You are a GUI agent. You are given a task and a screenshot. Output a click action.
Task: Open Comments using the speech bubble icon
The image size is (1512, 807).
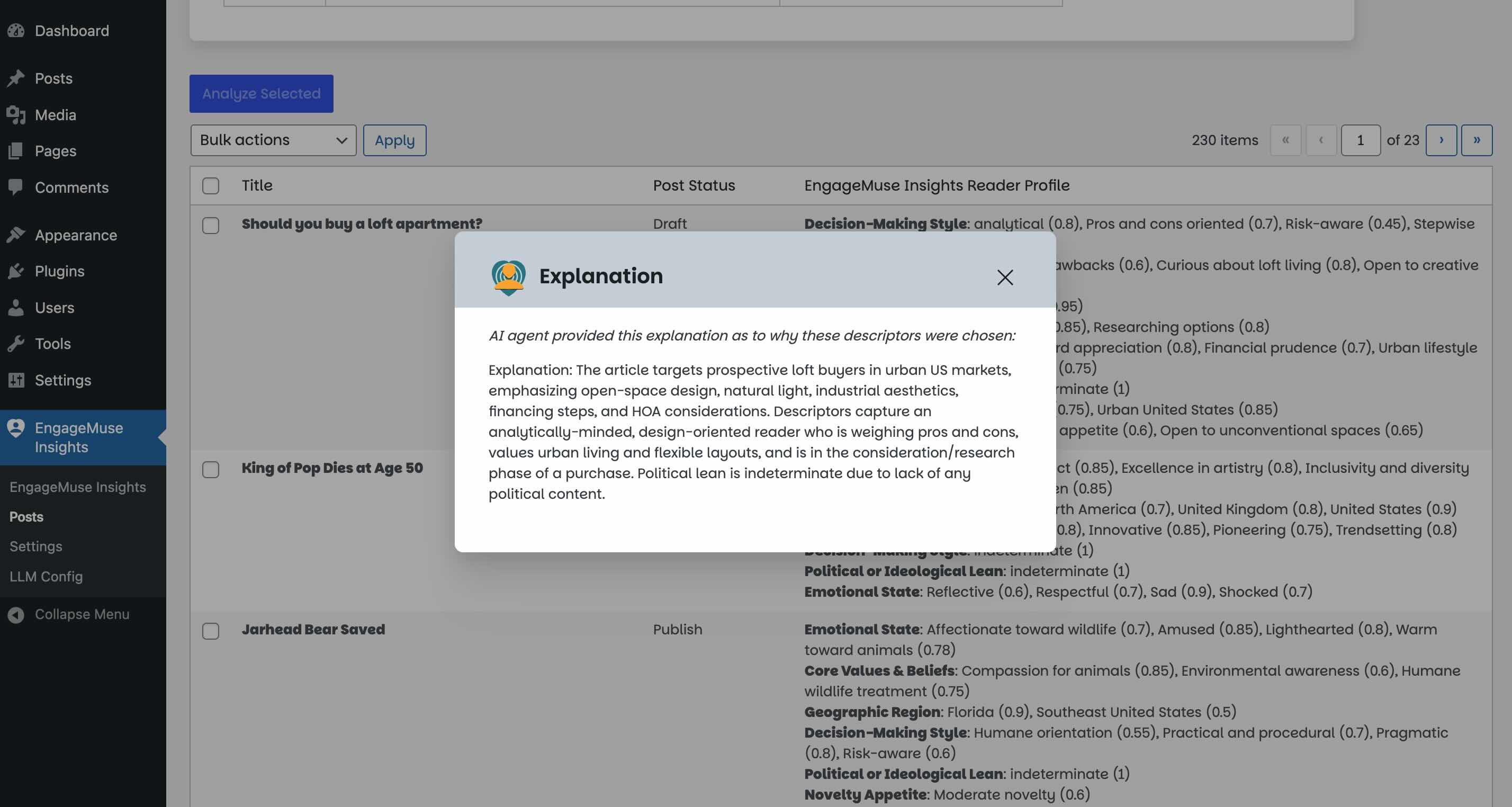click(16, 187)
